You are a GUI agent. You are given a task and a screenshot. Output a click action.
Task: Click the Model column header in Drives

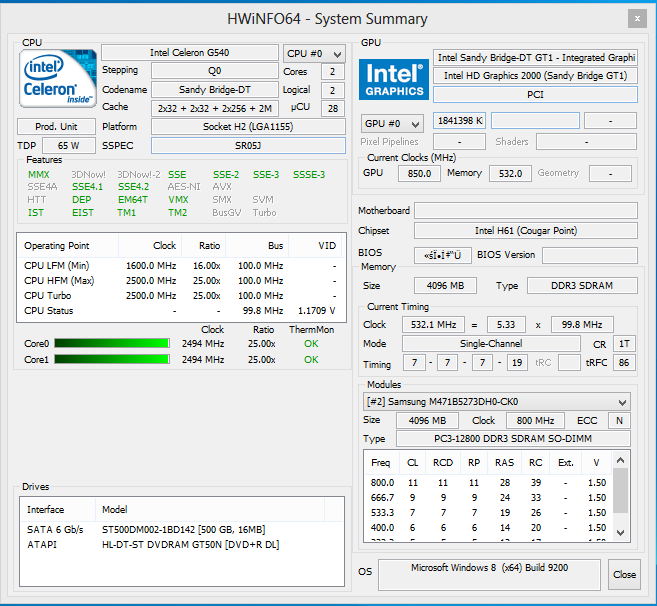(x=115, y=509)
